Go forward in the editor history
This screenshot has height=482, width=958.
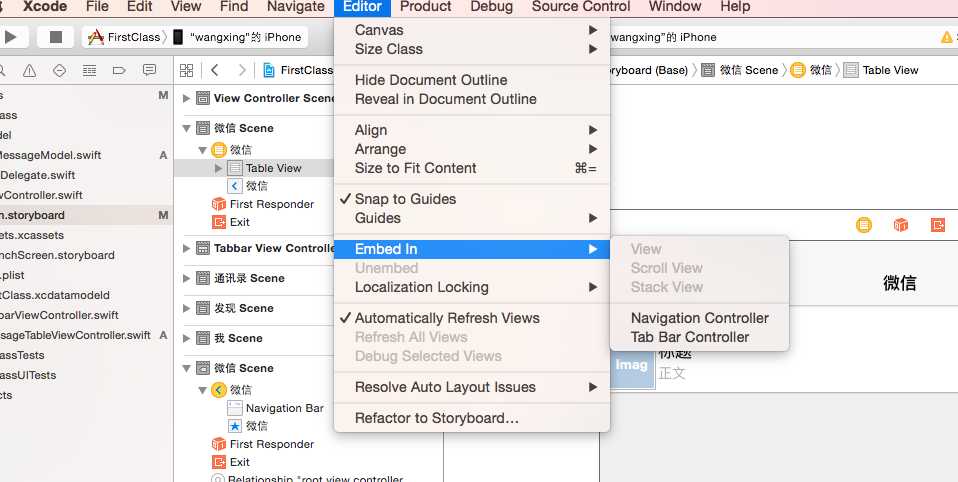tap(243, 70)
